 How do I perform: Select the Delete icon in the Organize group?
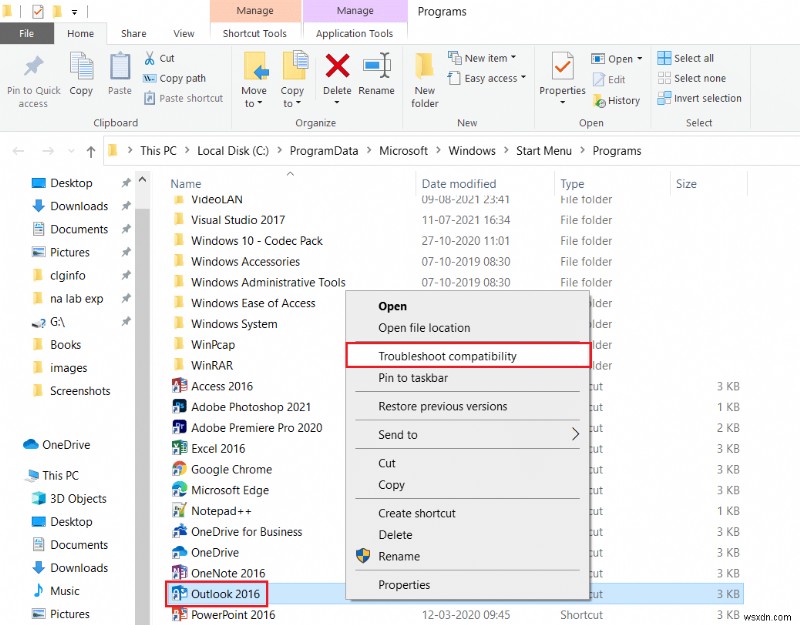tap(337, 71)
